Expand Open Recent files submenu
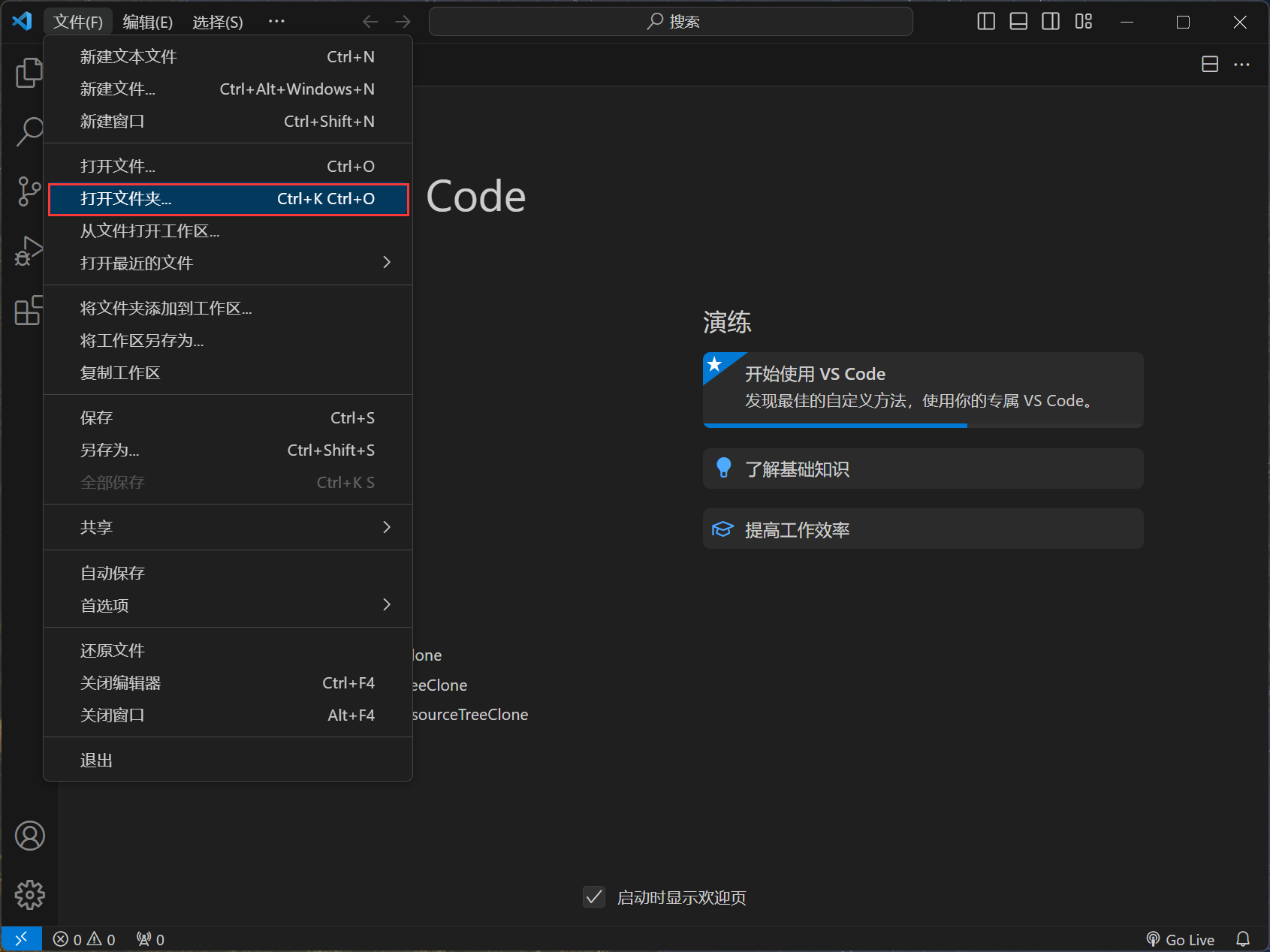The image size is (1270, 952). [x=228, y=263]
